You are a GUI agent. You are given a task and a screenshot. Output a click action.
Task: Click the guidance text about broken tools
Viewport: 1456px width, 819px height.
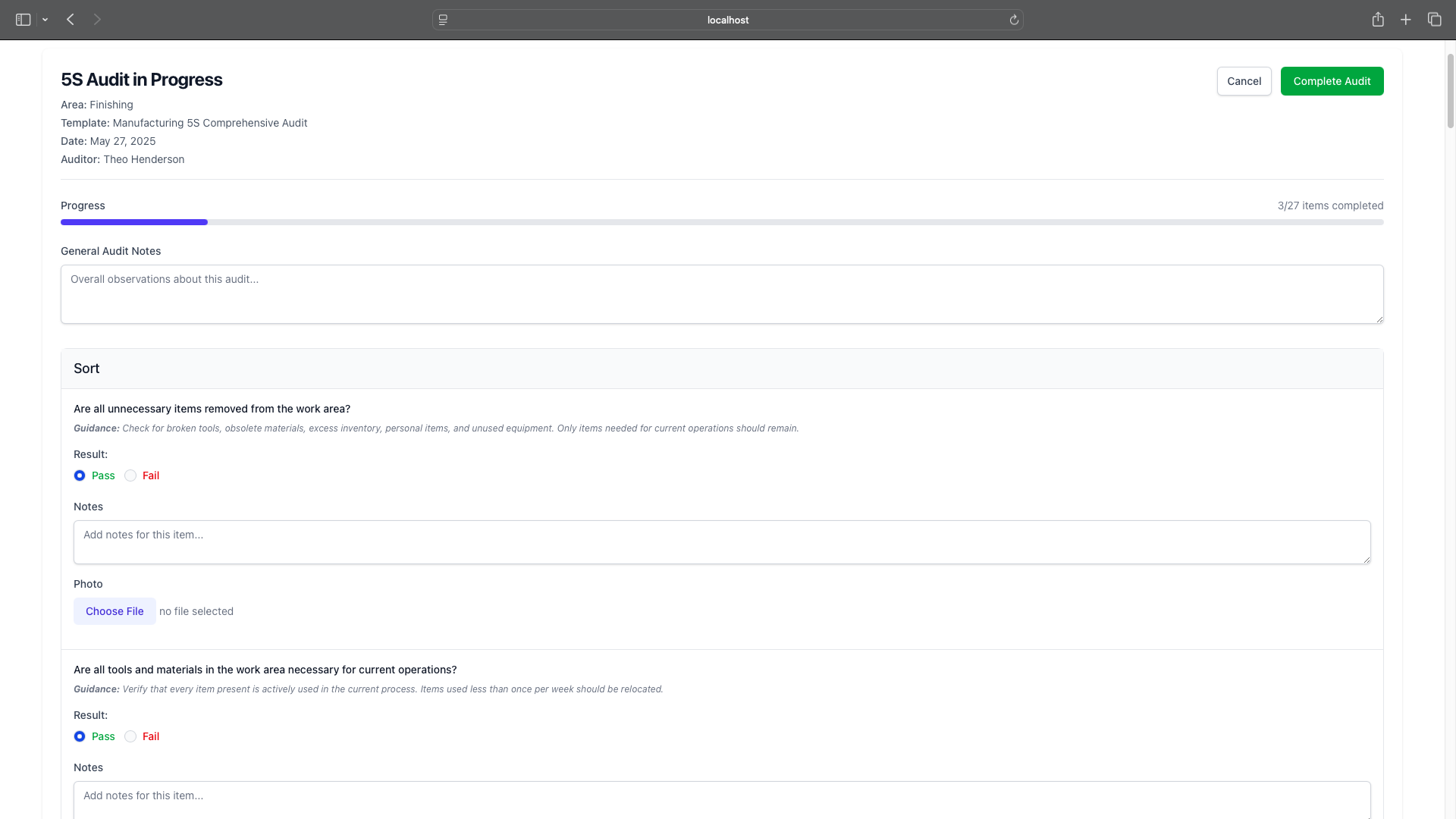436,428
